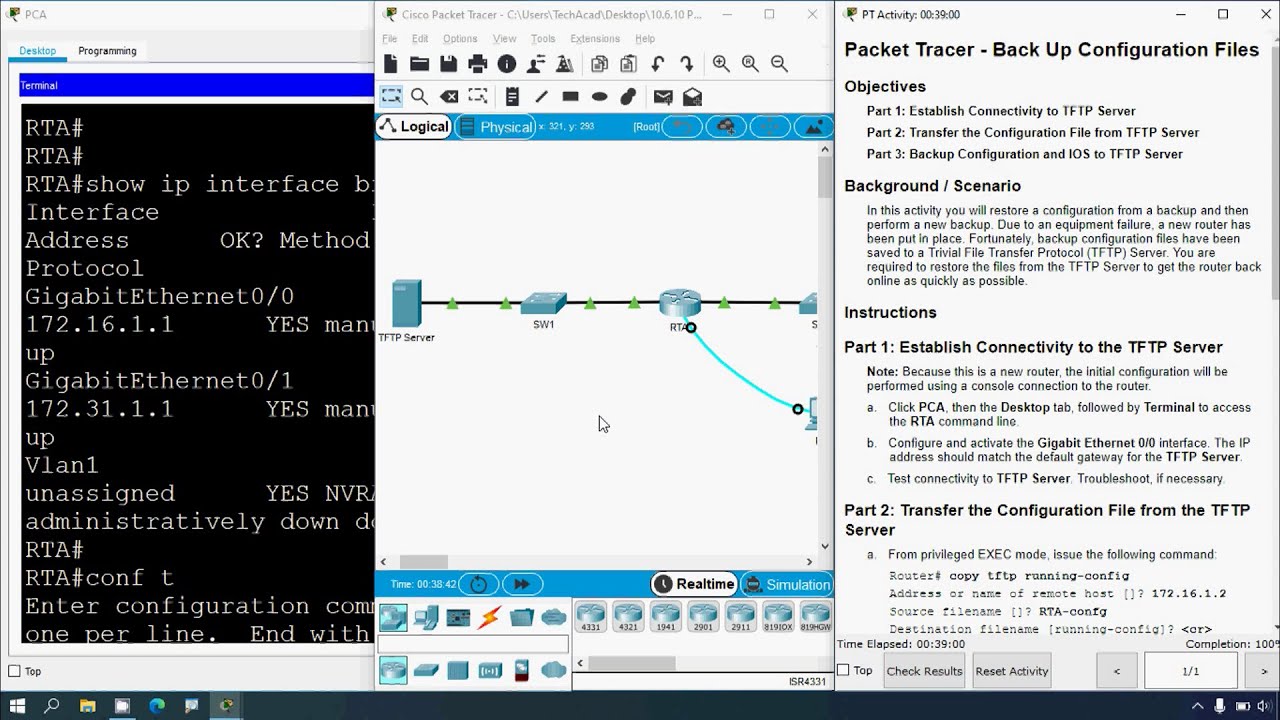Redo the last action
Viewport: 1280px width, 720px height.
coord(686,64)
